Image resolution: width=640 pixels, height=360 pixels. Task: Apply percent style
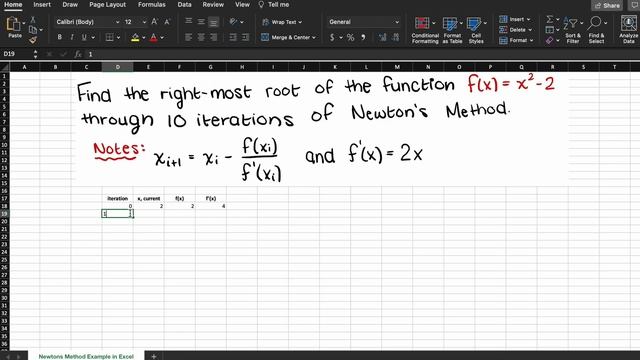350,38
